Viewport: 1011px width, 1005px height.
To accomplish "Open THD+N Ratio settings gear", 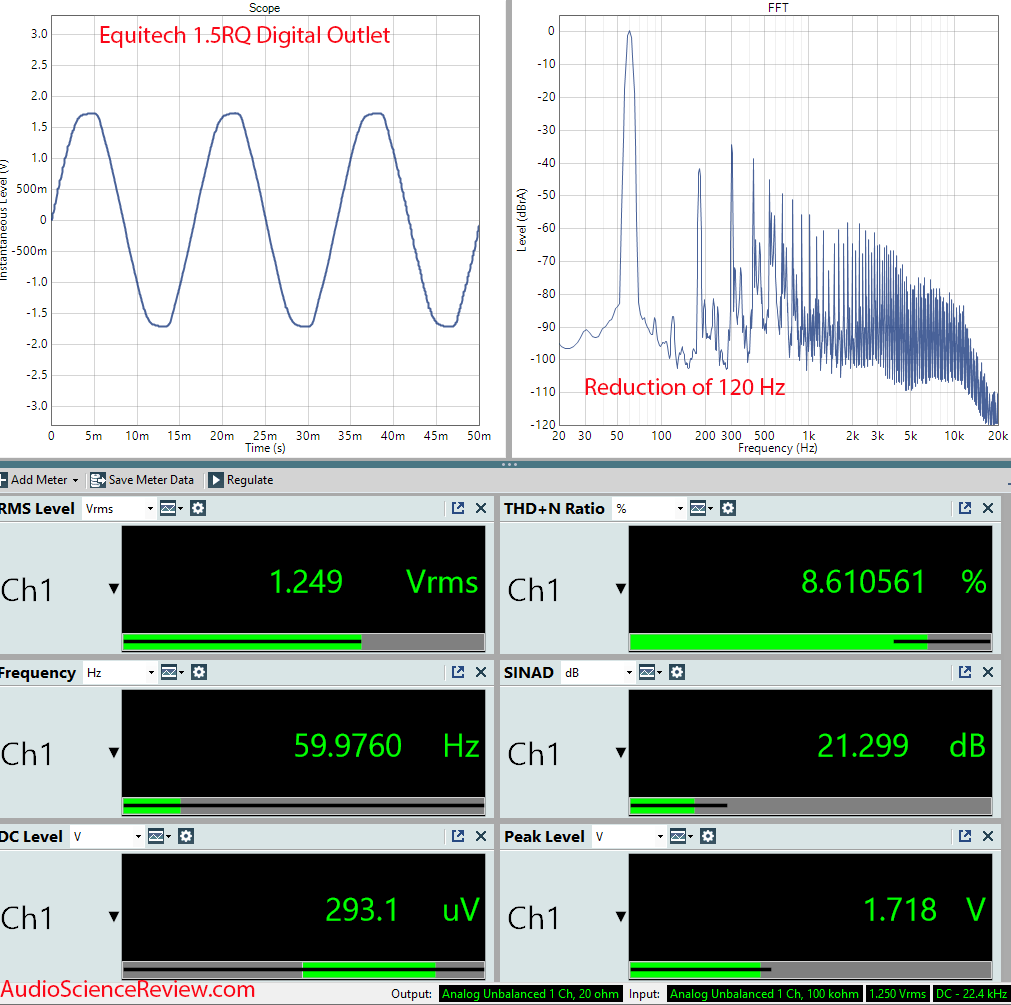I will tap(728, 509).
